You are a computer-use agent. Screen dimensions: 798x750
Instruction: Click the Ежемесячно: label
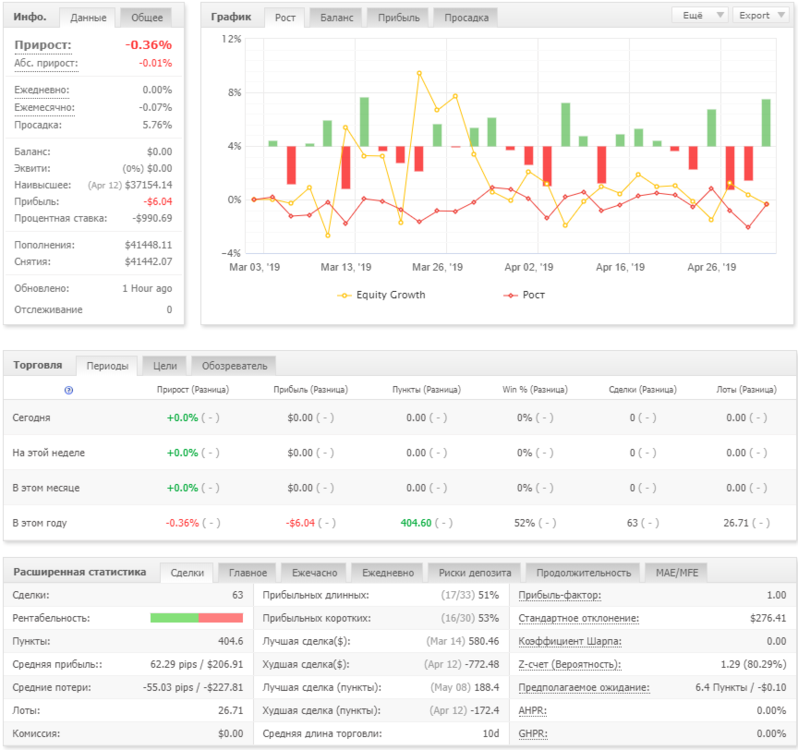coord(44,107)
